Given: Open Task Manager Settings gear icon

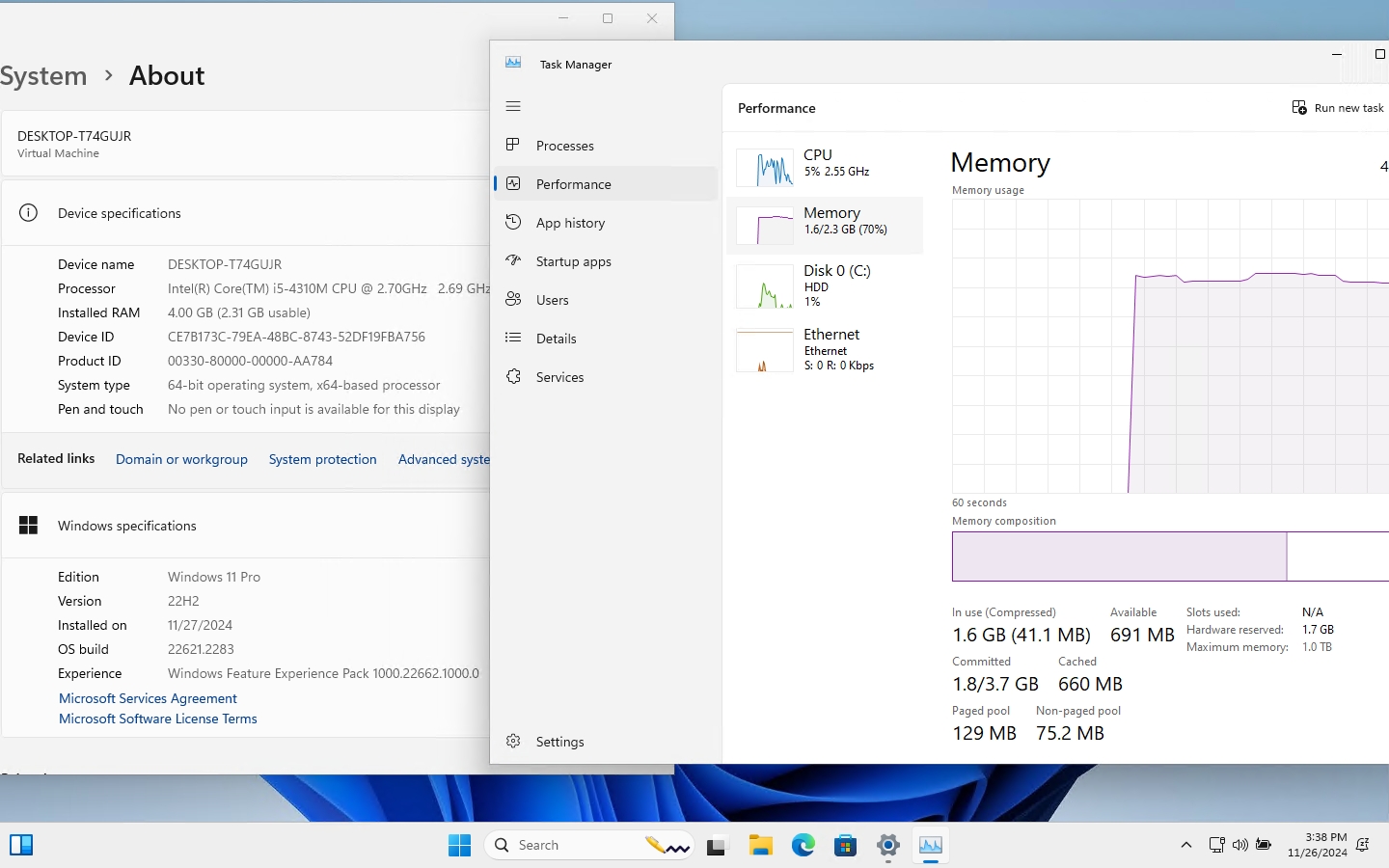Looking at the screenshot, I should (513, 741).
